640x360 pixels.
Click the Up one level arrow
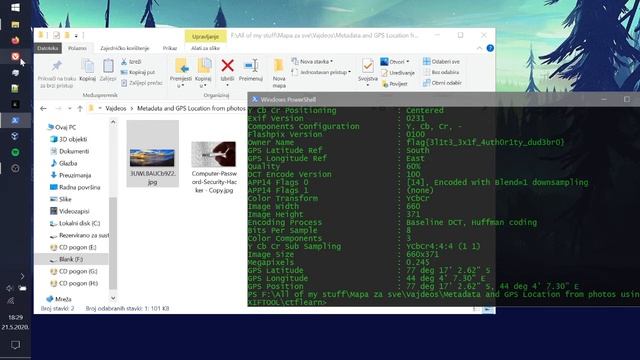point(80,108)
